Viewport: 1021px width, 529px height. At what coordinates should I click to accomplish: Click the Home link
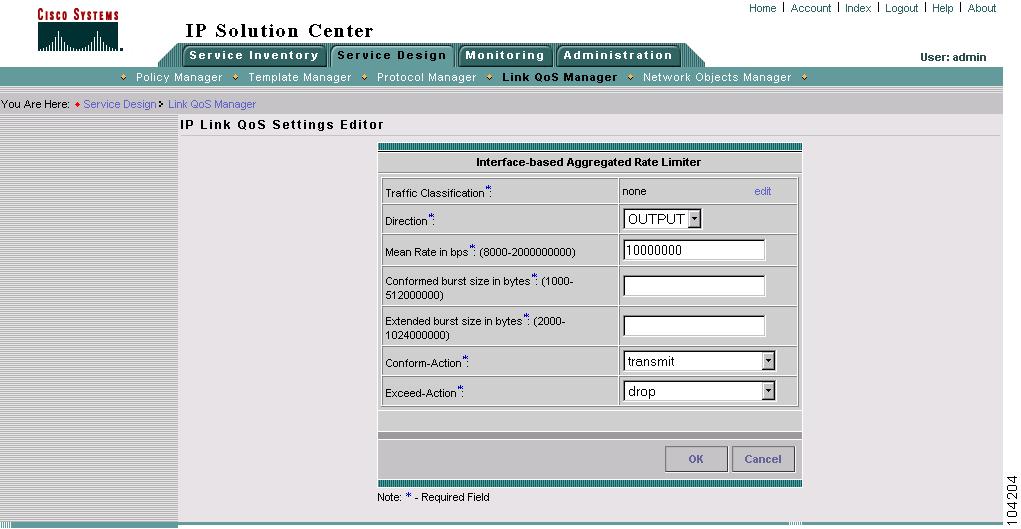click(762, 8)
